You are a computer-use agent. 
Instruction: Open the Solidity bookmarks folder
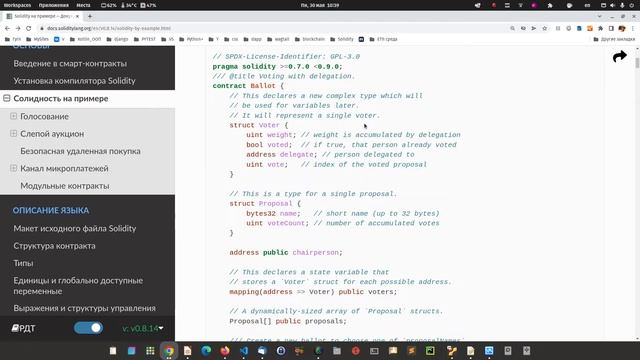tap(342, 39)
